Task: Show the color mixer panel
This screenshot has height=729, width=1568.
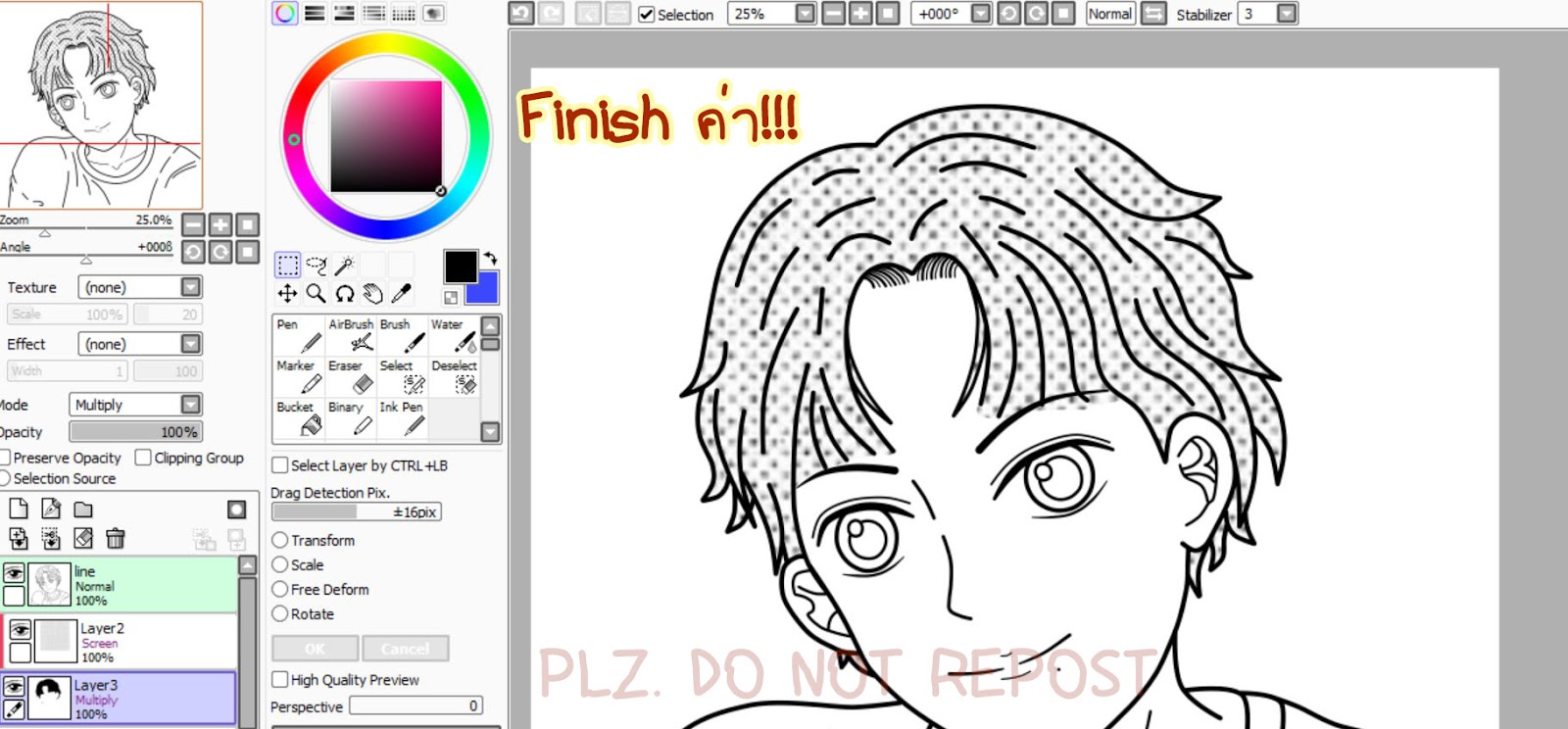Action: 373,14
